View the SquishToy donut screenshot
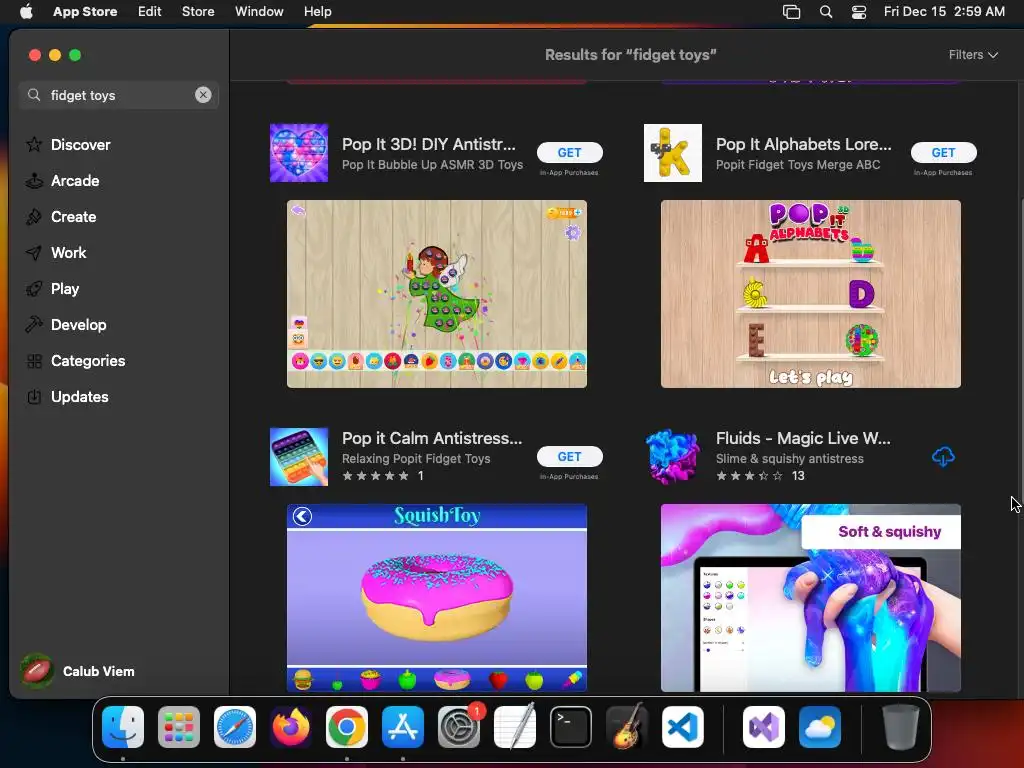Image resolution: width=1024 pixels, height=768 pixels. pos(437,598)
